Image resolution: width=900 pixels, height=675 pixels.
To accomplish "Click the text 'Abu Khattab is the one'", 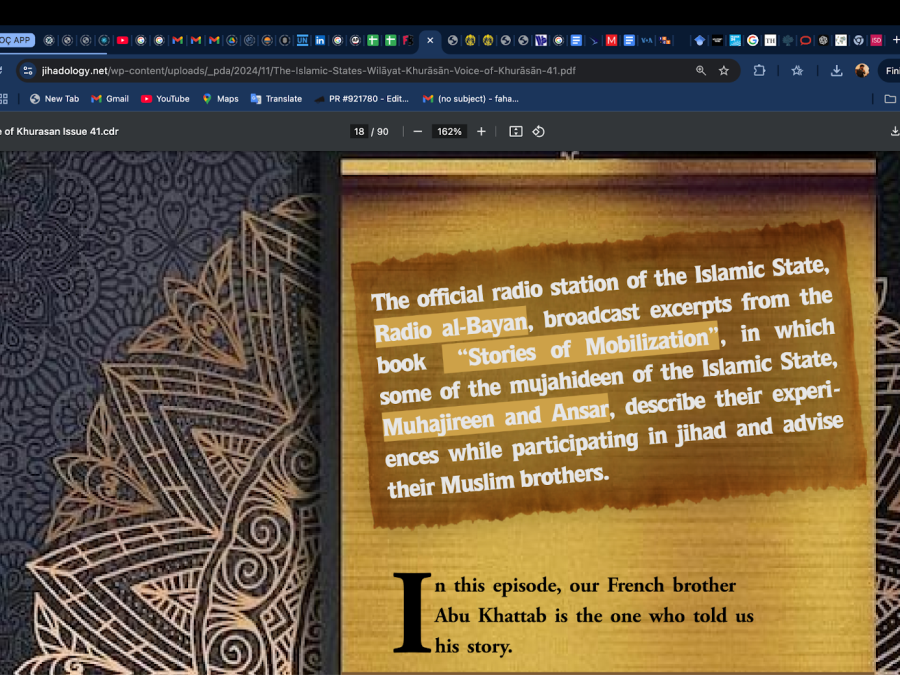I will pyautogui.click(x=538, y=616).
